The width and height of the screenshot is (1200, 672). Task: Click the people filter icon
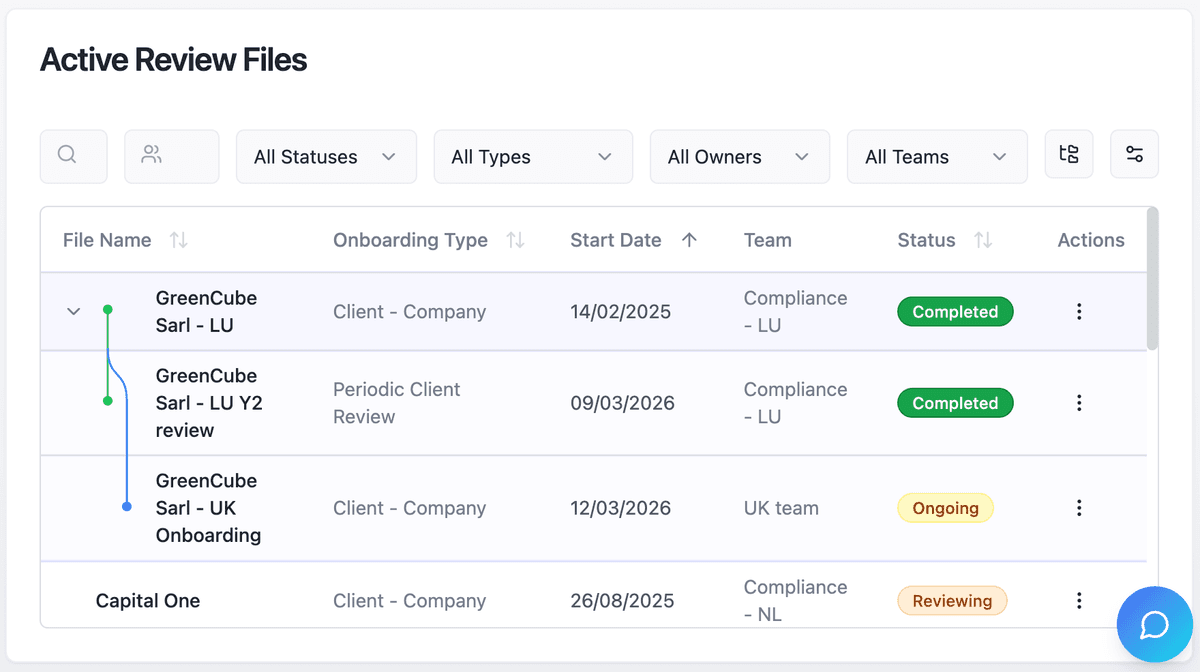click(171, 156)
